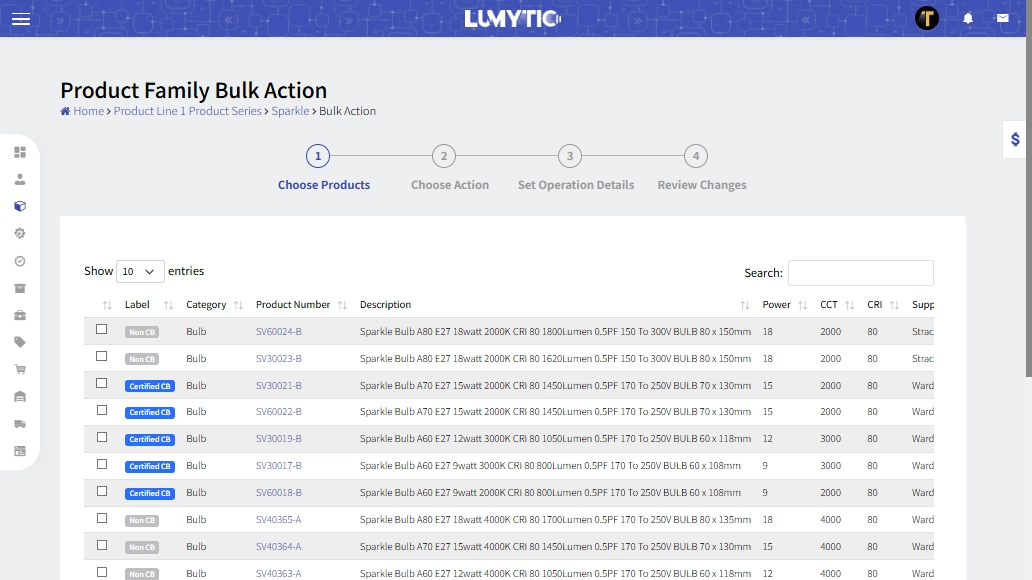Check the SV60022-B row checkbox
Image resolution: width=1032 pixels, height=580 pixels.
click(101, 410)
